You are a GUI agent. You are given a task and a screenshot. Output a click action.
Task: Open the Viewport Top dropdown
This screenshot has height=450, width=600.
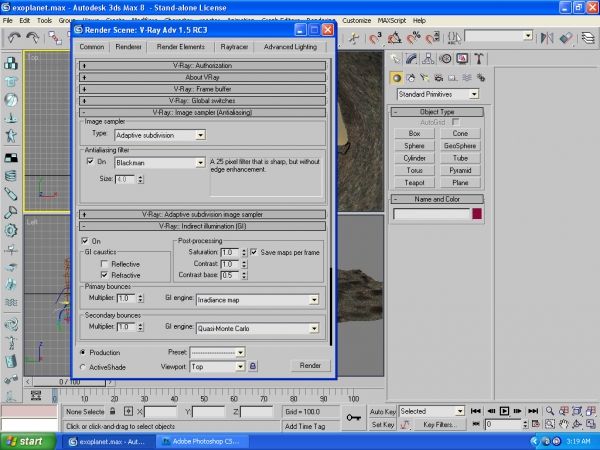(x=240, y=367)
